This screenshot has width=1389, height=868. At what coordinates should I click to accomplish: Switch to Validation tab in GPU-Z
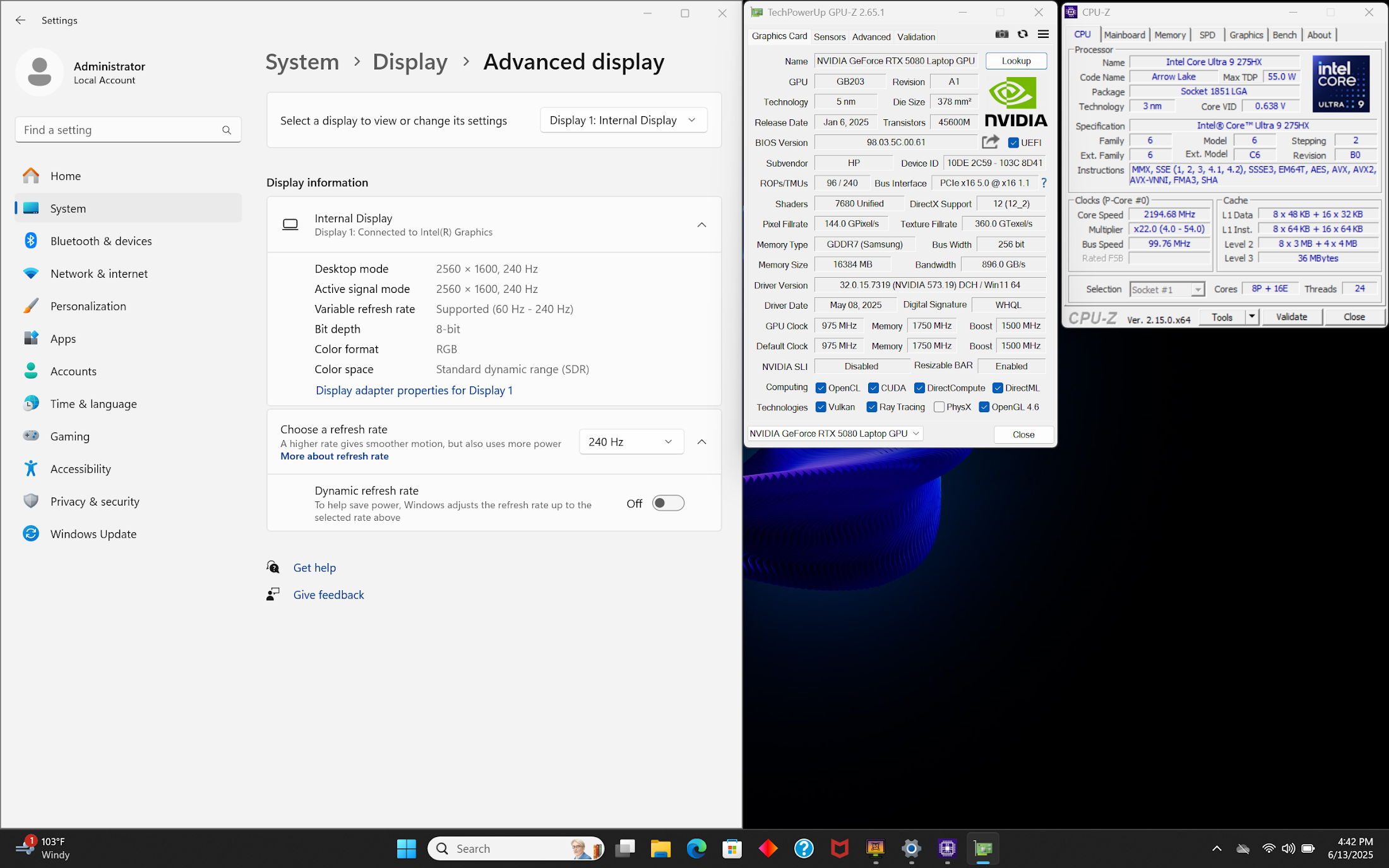(916, 37)
